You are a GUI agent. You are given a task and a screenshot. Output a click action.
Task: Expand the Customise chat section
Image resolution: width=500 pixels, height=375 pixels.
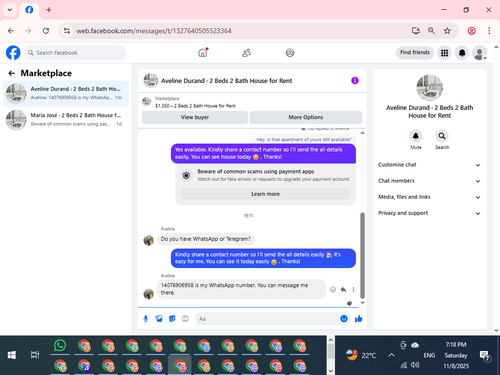pos(430,165)
